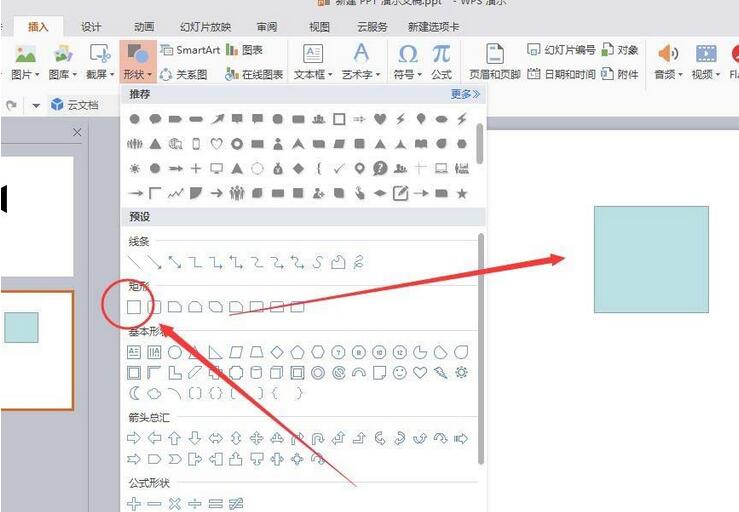Open the 视图 tab
The height and width of the screenshot is (512, 739).
319,27
